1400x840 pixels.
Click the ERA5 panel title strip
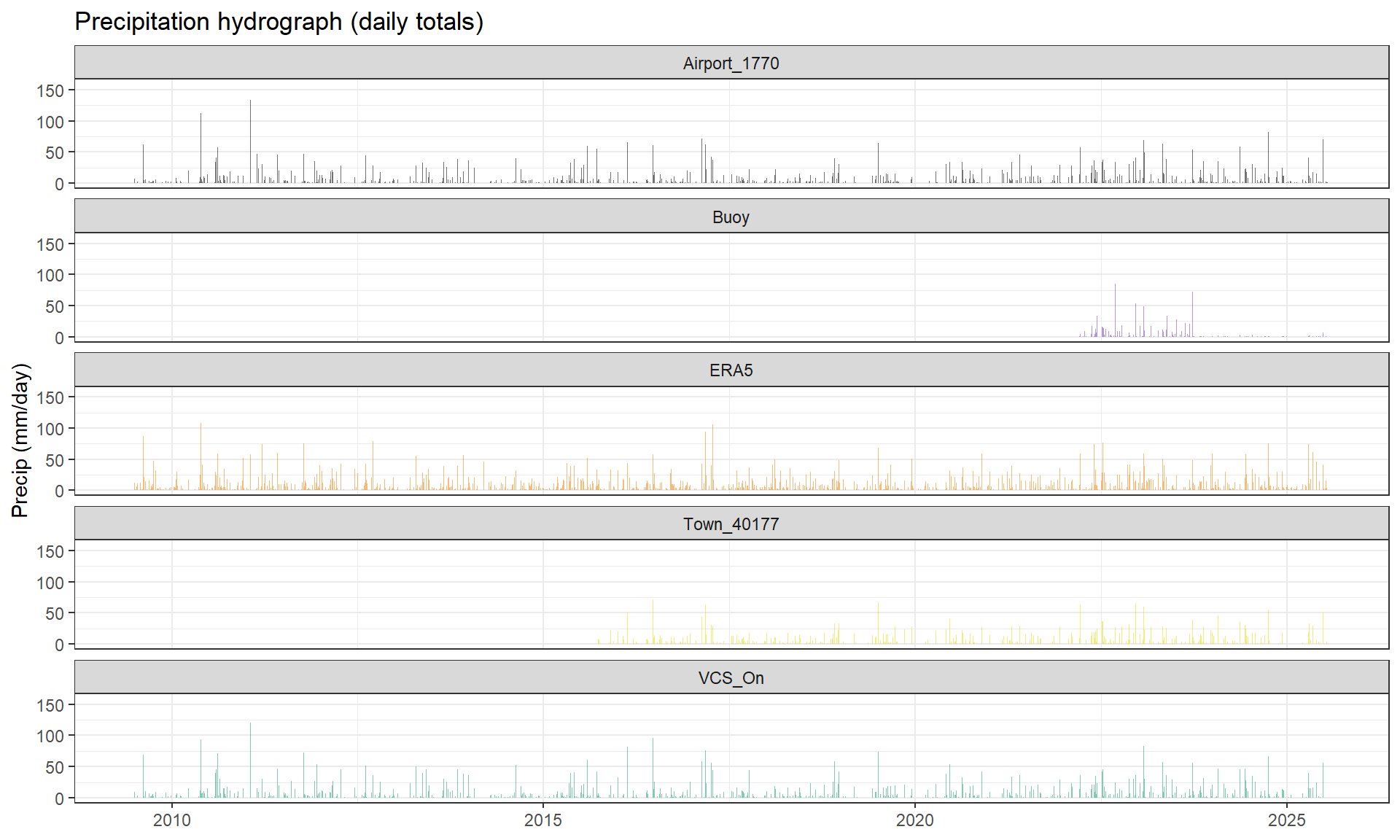tap(731, 370)
